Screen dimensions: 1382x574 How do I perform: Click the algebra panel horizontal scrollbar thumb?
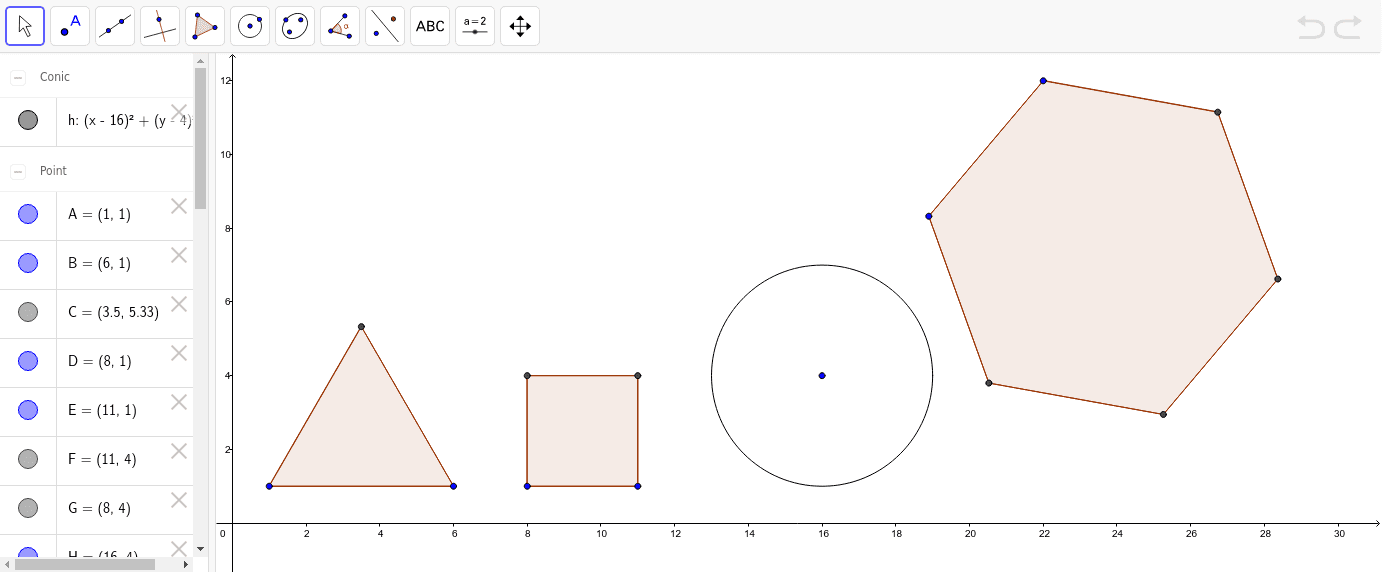[85, 564]
